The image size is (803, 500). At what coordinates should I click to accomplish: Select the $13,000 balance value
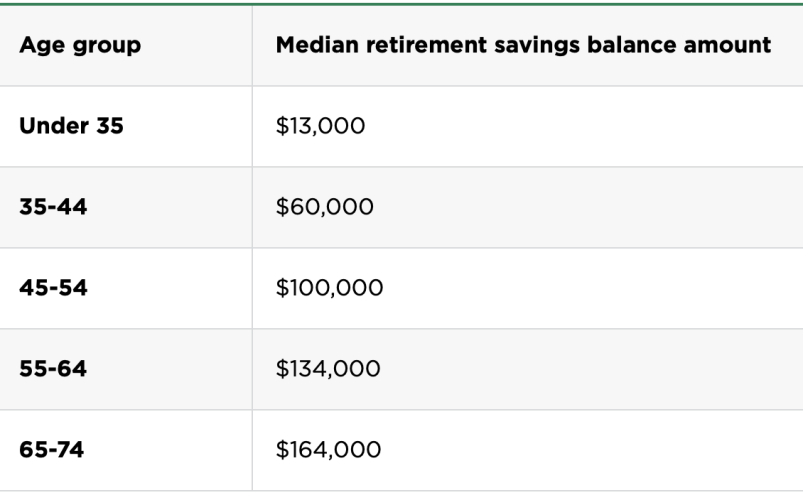(320, 127)
